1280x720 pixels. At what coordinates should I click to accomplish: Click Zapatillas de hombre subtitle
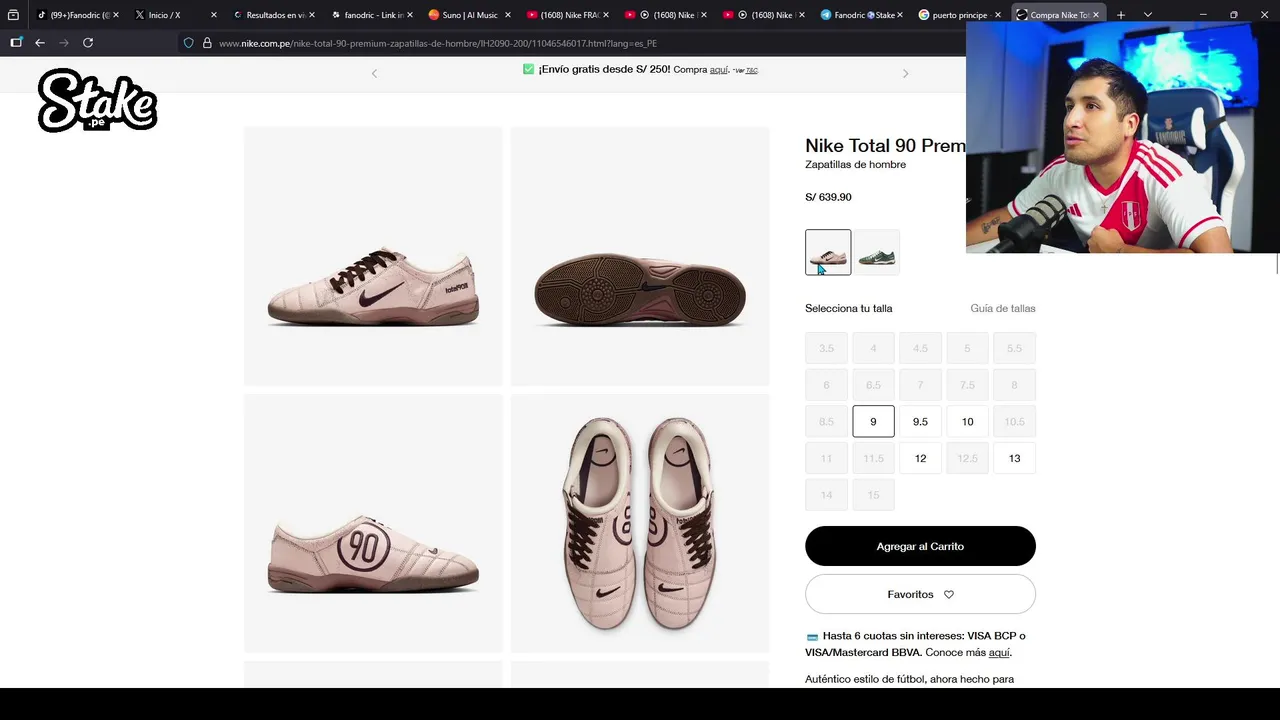(855, 165)
